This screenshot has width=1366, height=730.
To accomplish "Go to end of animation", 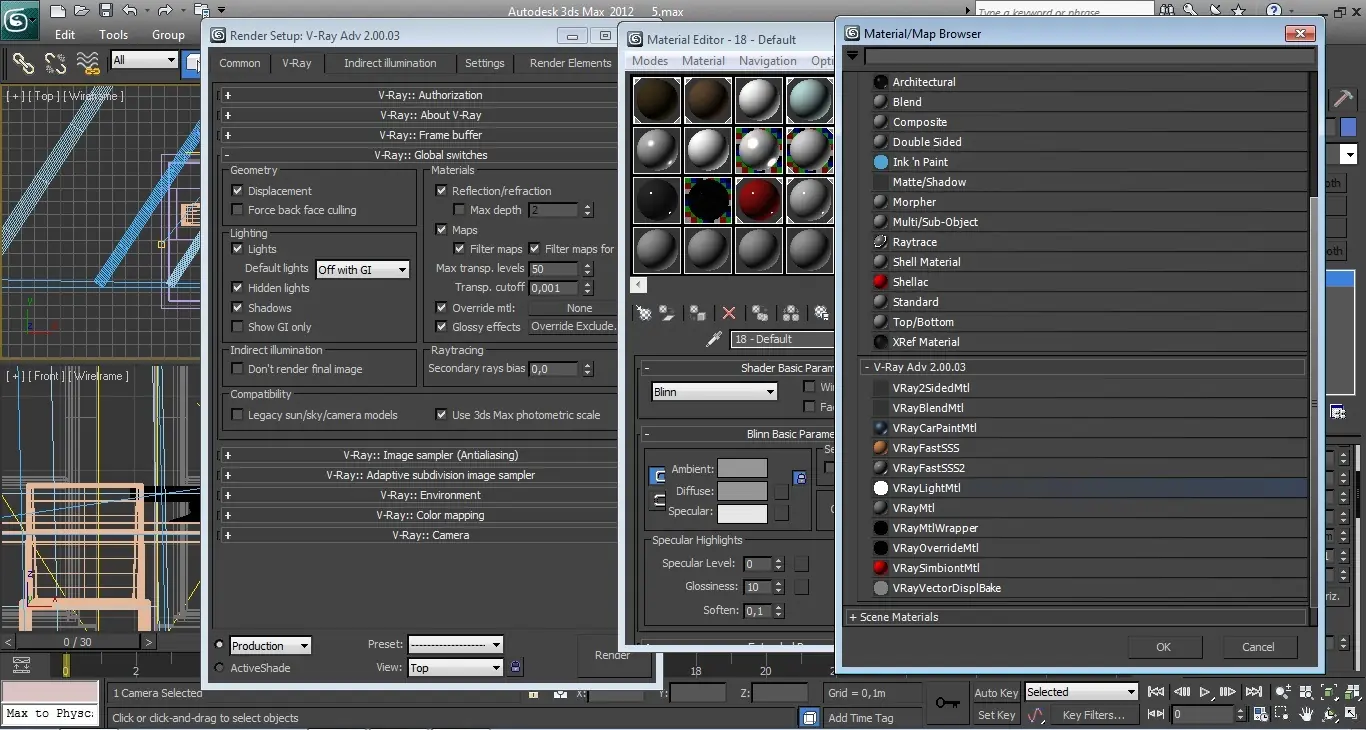I will pyautogui.click(x=1256, y=691).
